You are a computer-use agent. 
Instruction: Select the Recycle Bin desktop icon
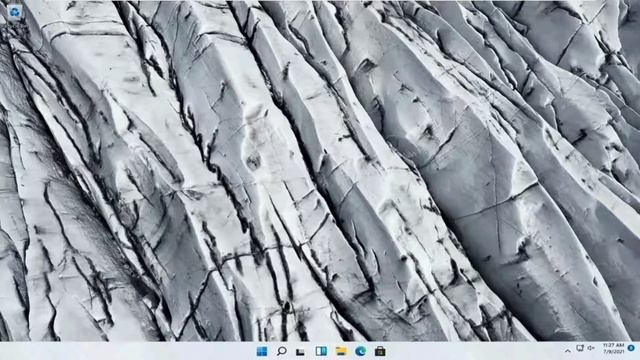pyautogui.click(x=15, y=12)
